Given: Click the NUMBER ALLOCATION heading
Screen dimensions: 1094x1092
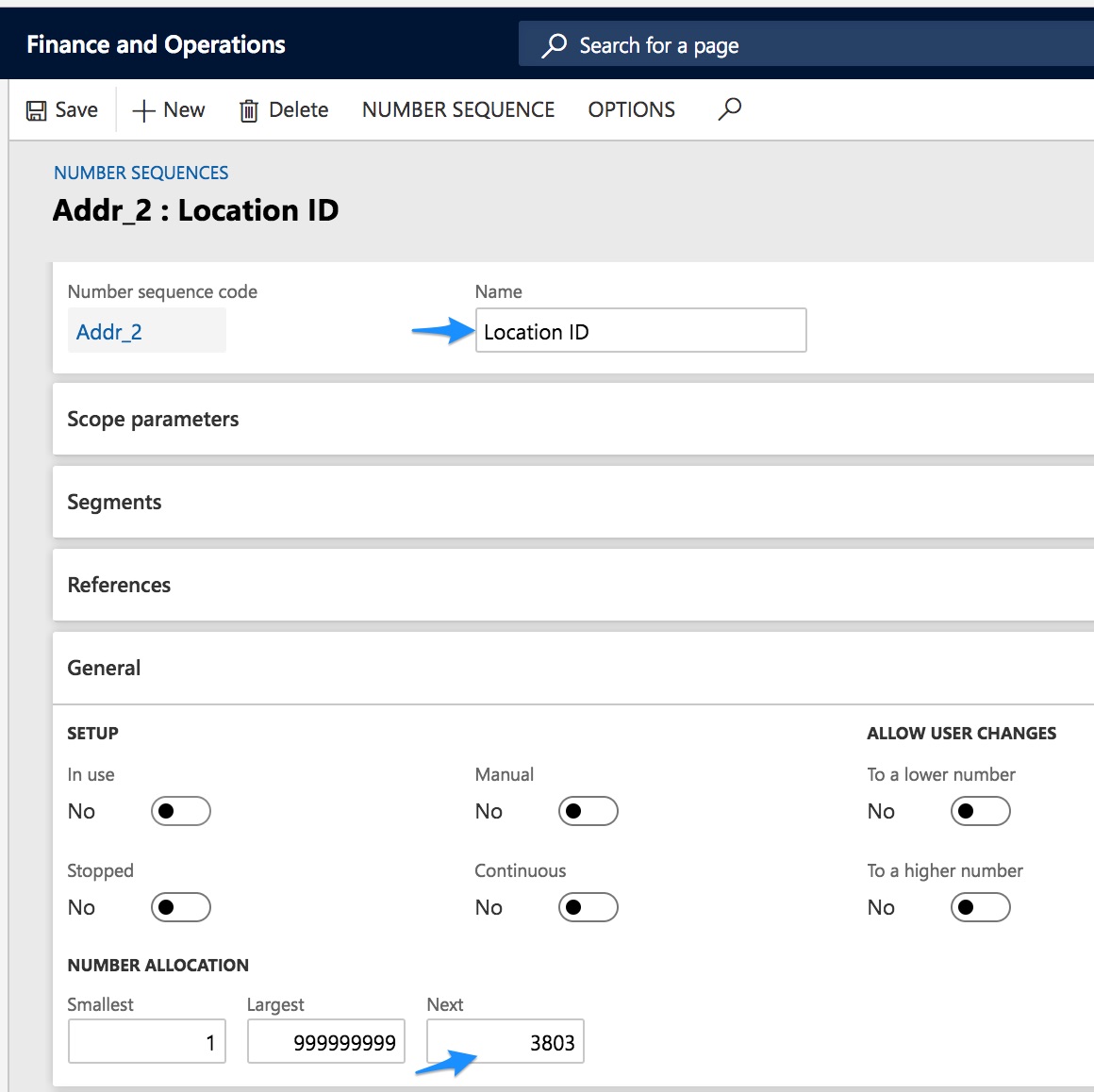Looking at the screenshot, I should (x=158, y=965).
